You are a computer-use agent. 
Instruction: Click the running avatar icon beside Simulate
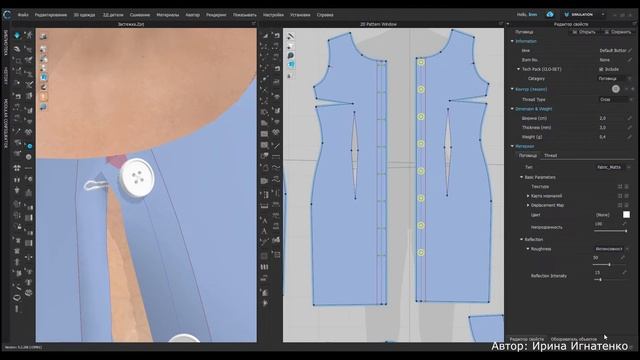pos(29,36)
